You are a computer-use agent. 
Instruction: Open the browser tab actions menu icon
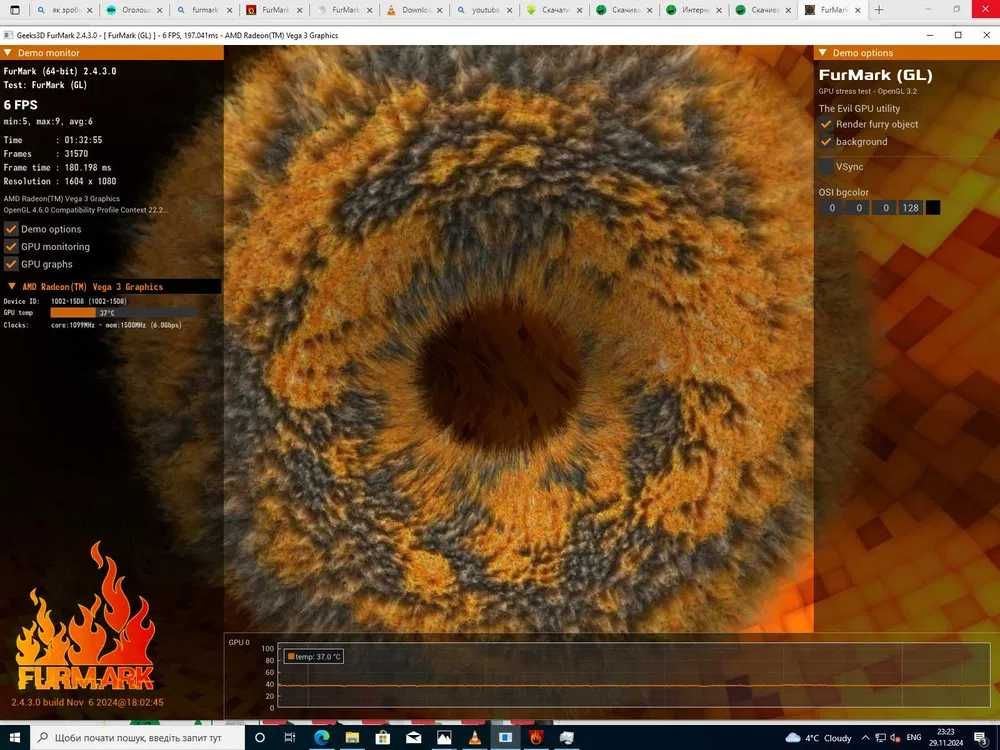(15, 10)
